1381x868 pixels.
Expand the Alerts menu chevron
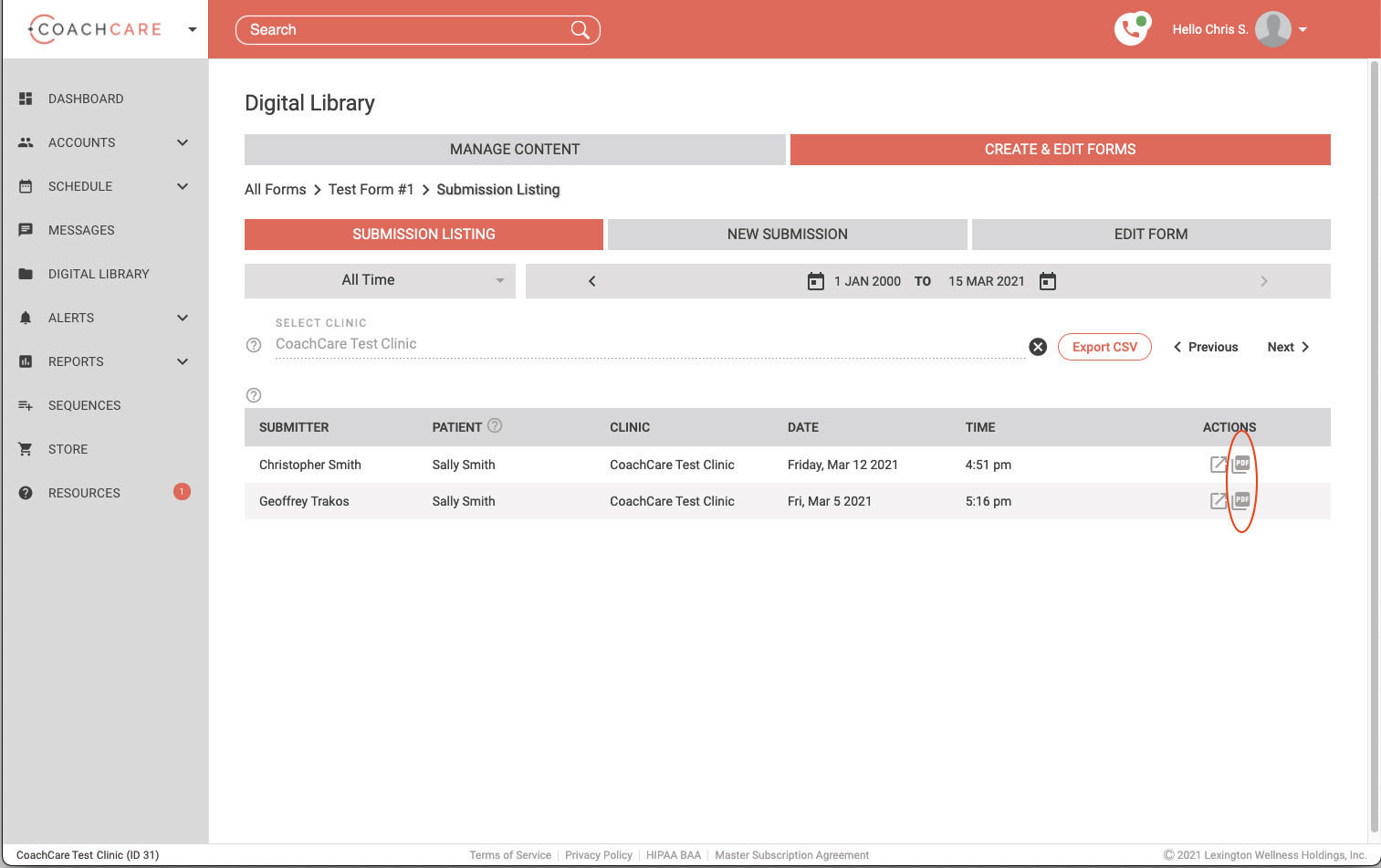183,318
